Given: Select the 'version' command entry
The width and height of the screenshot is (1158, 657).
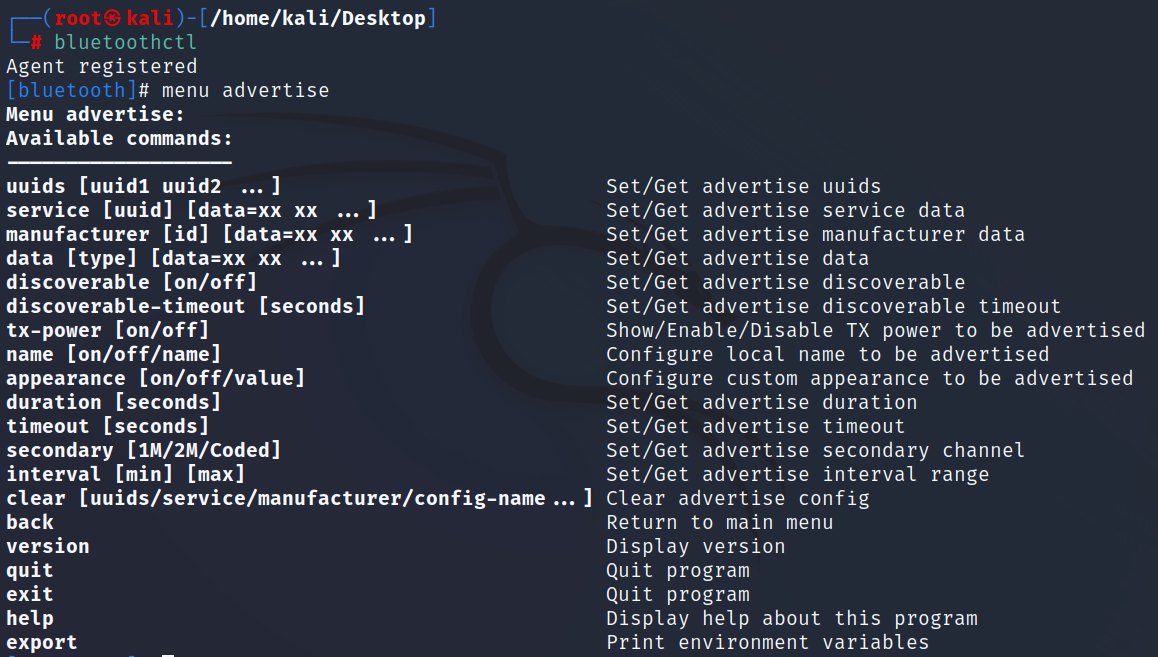Looking at the screenshot, I should (x=48, y=546).
